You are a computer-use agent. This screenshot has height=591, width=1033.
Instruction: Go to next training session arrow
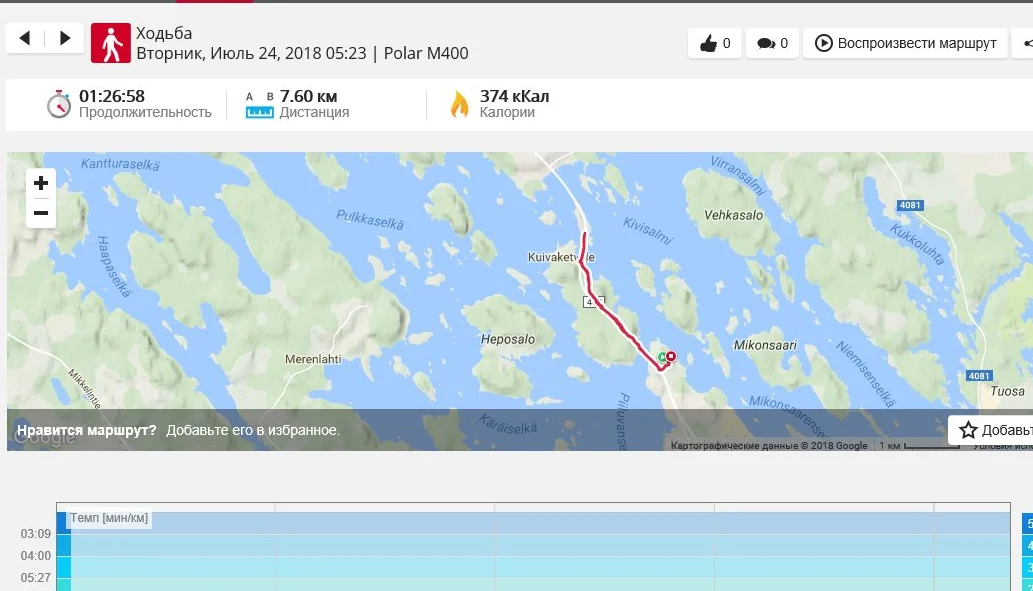65,38
